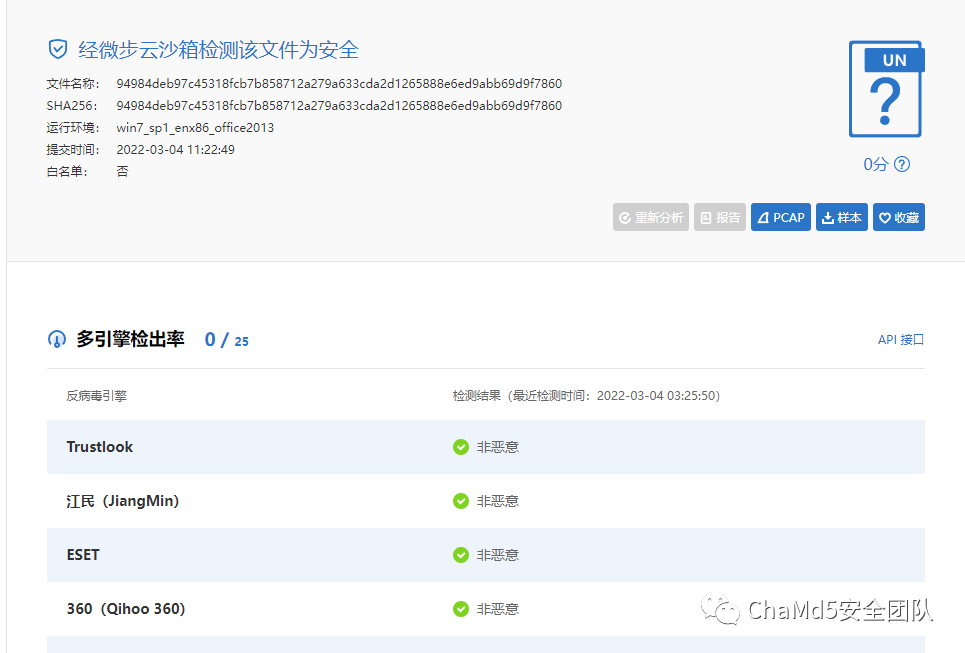Click the green checkmark in Qihoo 360 row
This screenshot has height=653, width=965.
click(x=460, y=609)
